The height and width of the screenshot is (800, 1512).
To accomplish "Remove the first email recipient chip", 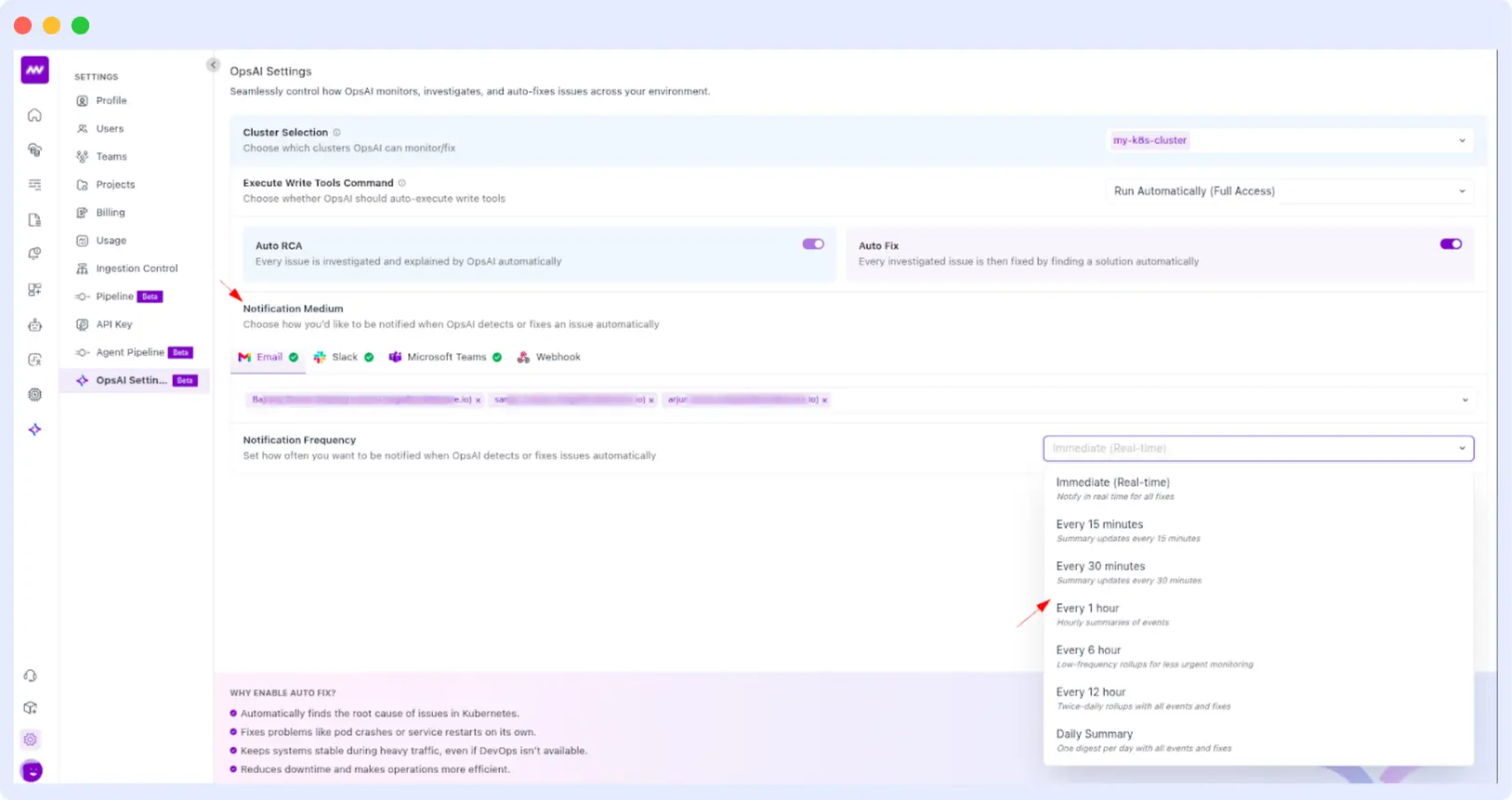I will click(479, 400).
